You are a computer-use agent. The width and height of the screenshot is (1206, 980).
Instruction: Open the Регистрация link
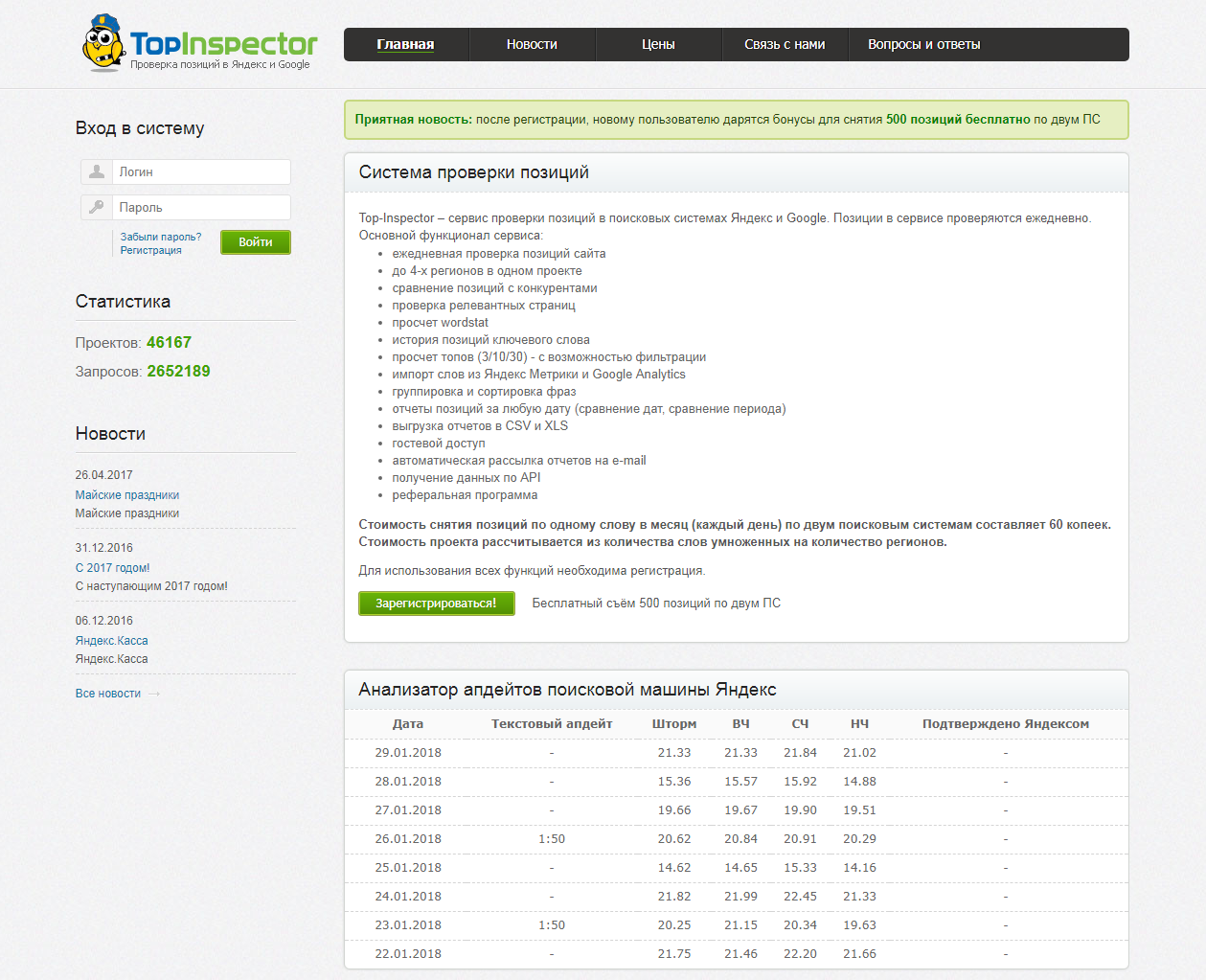150,250
